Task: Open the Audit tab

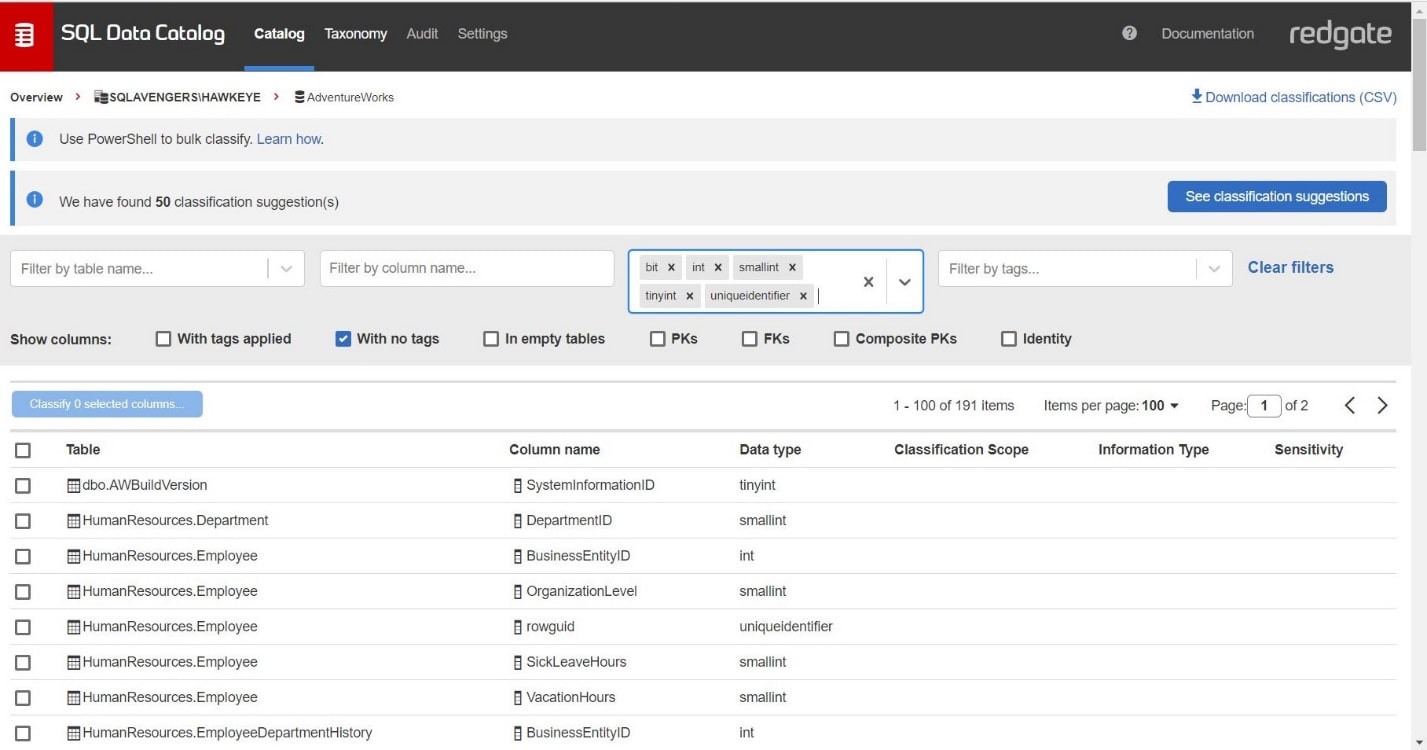Action: [422, 34]
